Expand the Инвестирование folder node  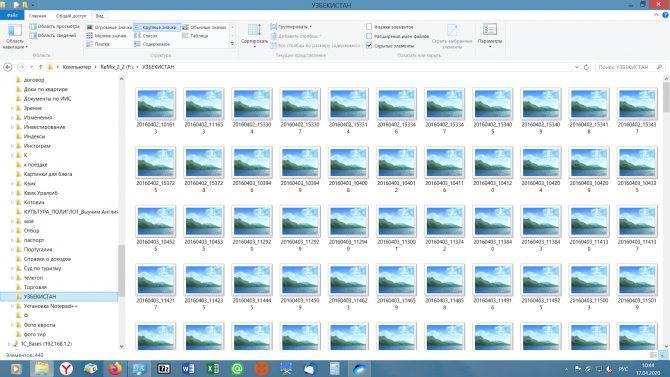[12, 127]
